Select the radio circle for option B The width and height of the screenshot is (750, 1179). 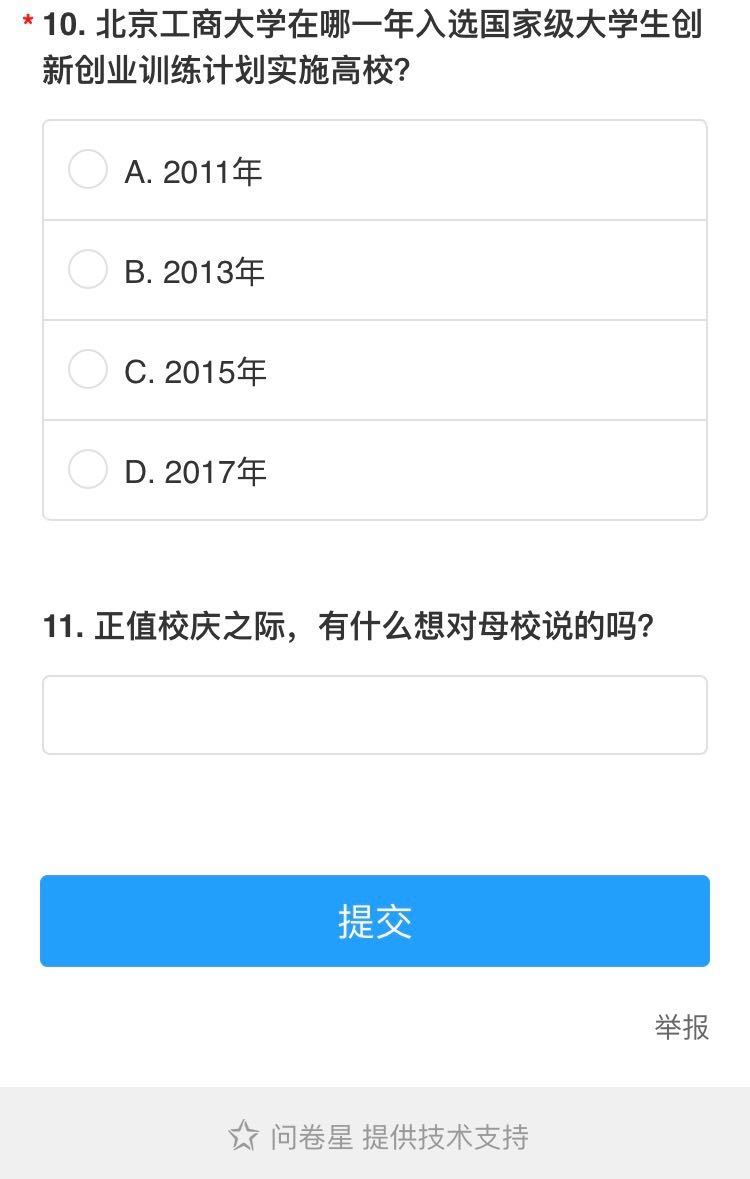[88, 269]
